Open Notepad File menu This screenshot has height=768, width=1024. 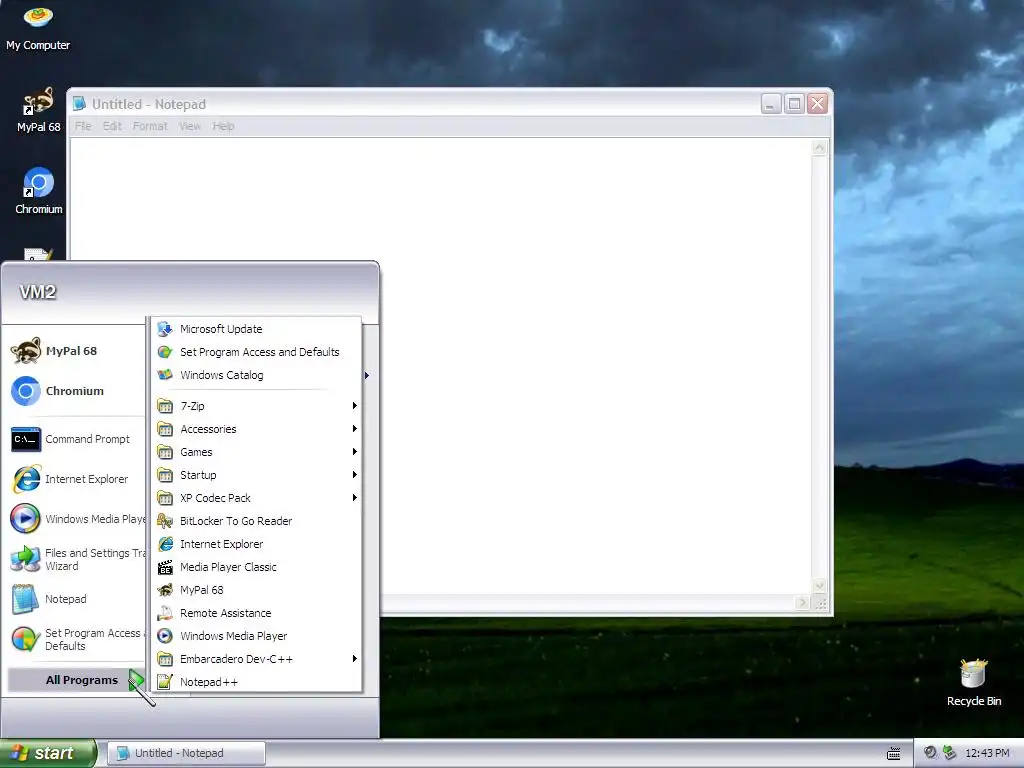pos(83,126)
